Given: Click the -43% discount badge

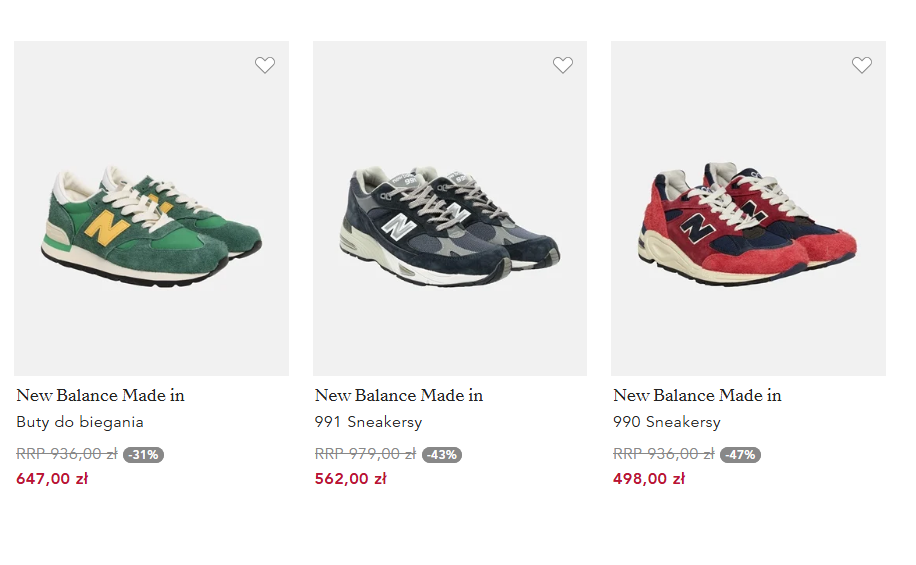Looking at the screenshot, I should 442,455.
